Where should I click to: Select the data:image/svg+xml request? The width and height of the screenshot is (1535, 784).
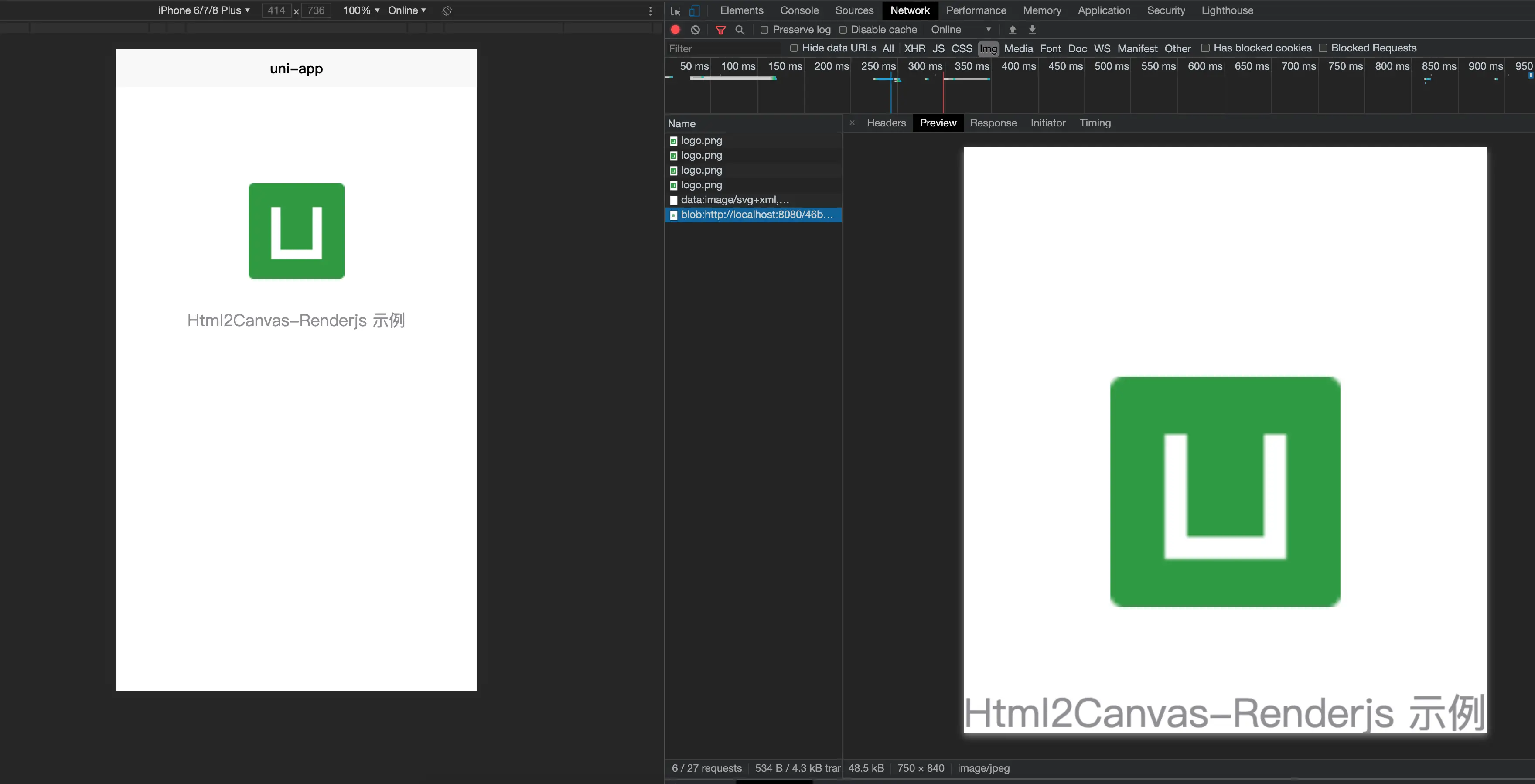point(753,200)
